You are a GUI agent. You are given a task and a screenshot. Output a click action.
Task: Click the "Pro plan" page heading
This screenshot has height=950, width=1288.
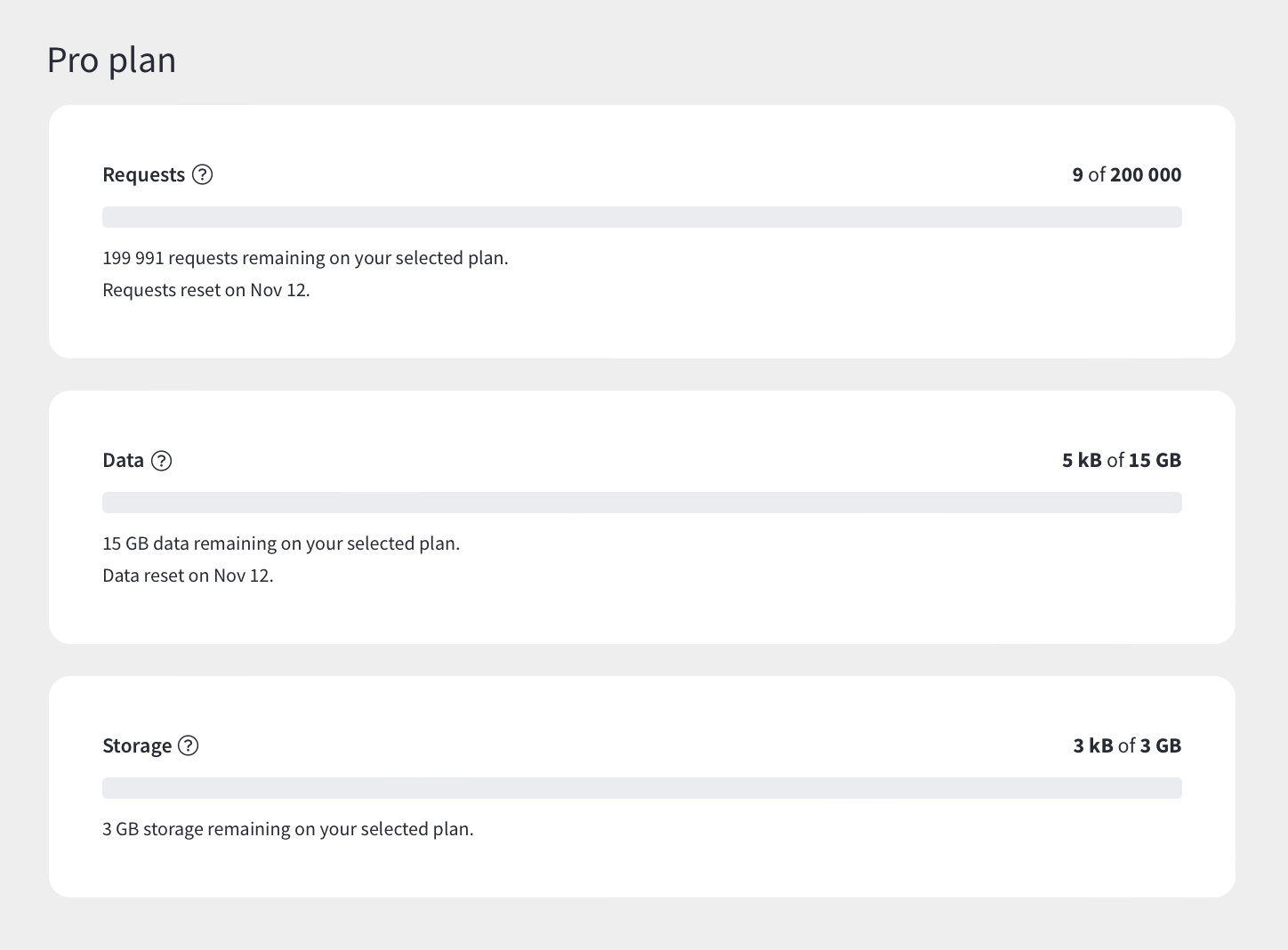[111, 60]
